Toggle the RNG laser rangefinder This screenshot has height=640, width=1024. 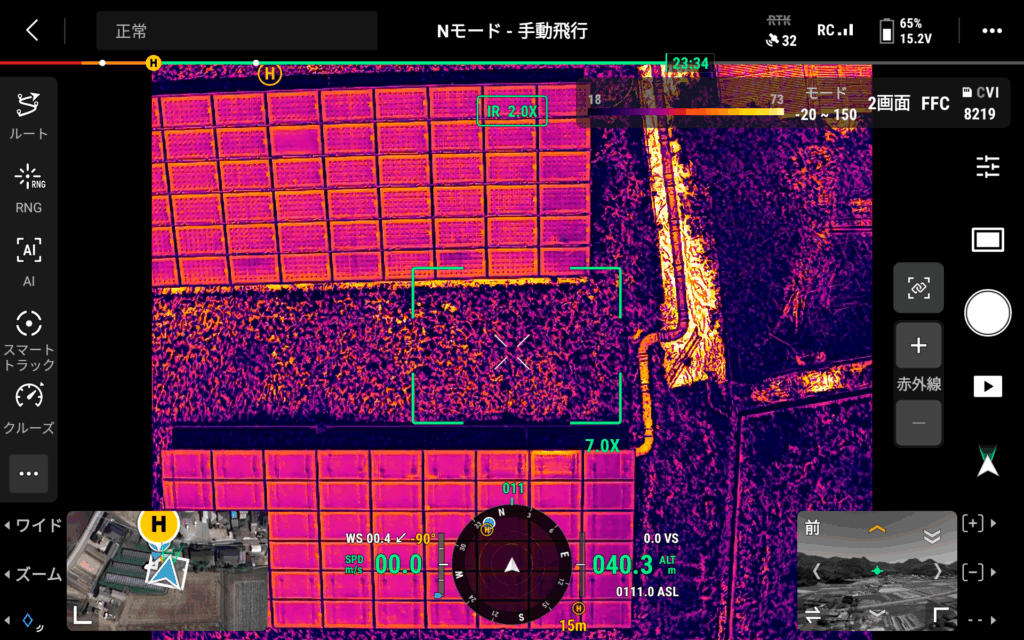(x=29, y=187)
